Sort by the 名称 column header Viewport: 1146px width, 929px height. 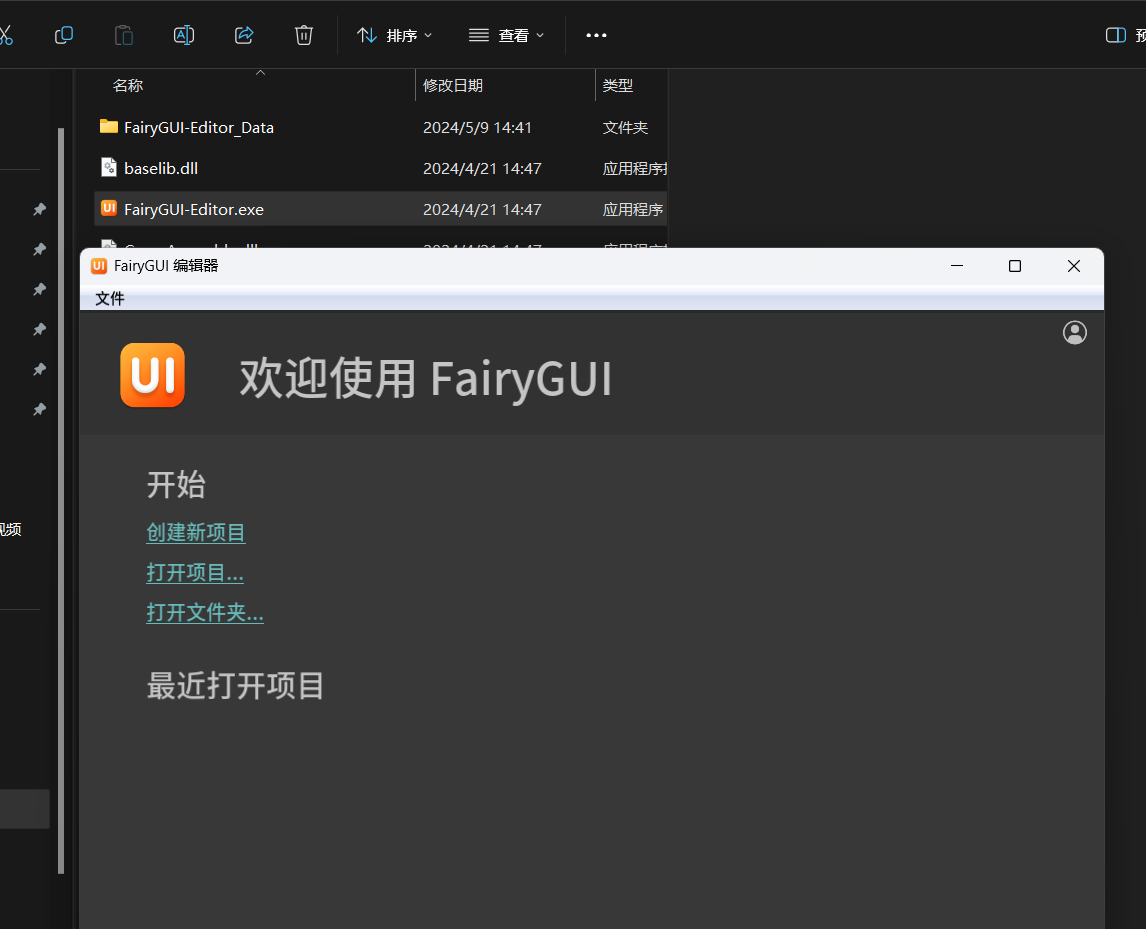pos(128,85)
